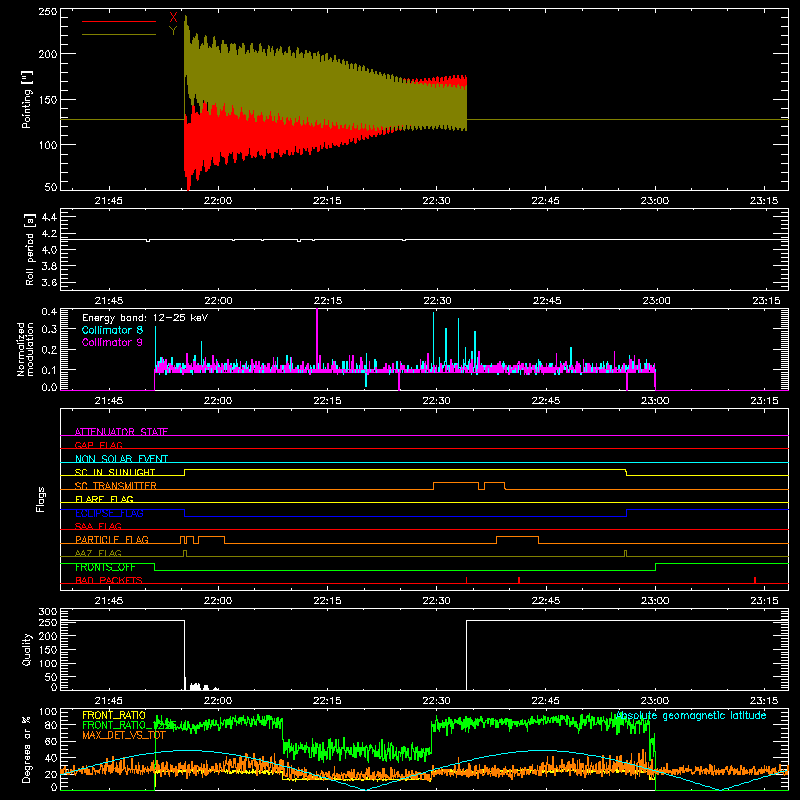Screen dimensions: 800x800
Task: Click the 23:00 time label under Roll period plot
Action: 656,301
